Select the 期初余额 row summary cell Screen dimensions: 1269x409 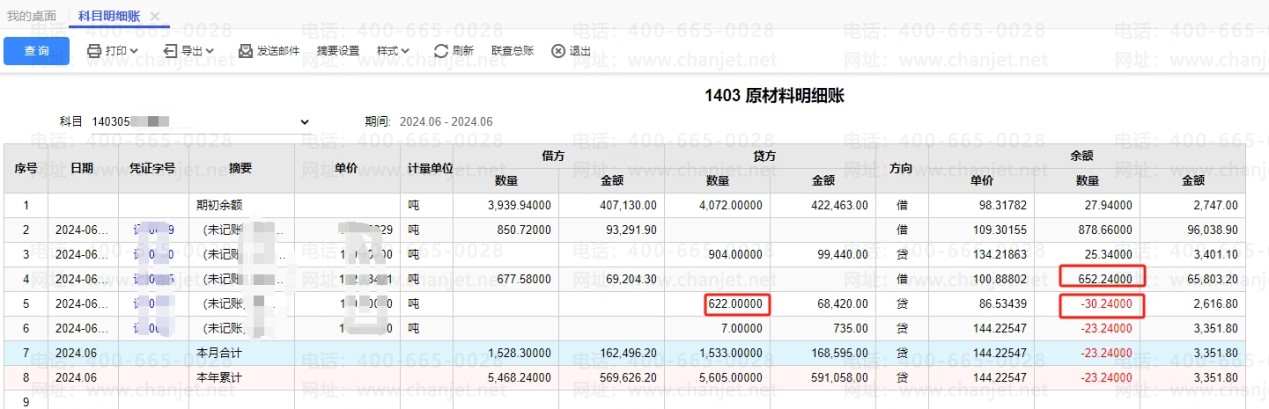240,205
